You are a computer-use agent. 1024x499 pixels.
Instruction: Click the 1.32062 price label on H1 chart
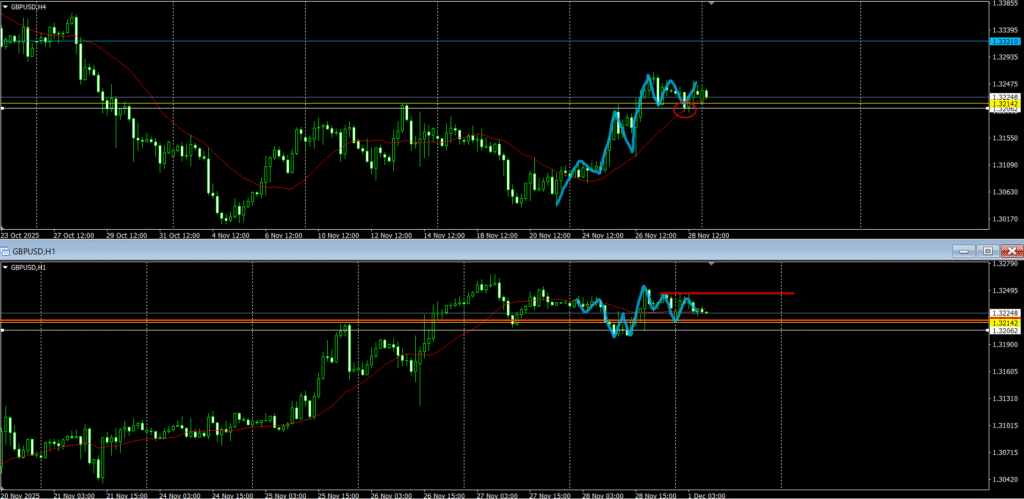coord(1003,330)
